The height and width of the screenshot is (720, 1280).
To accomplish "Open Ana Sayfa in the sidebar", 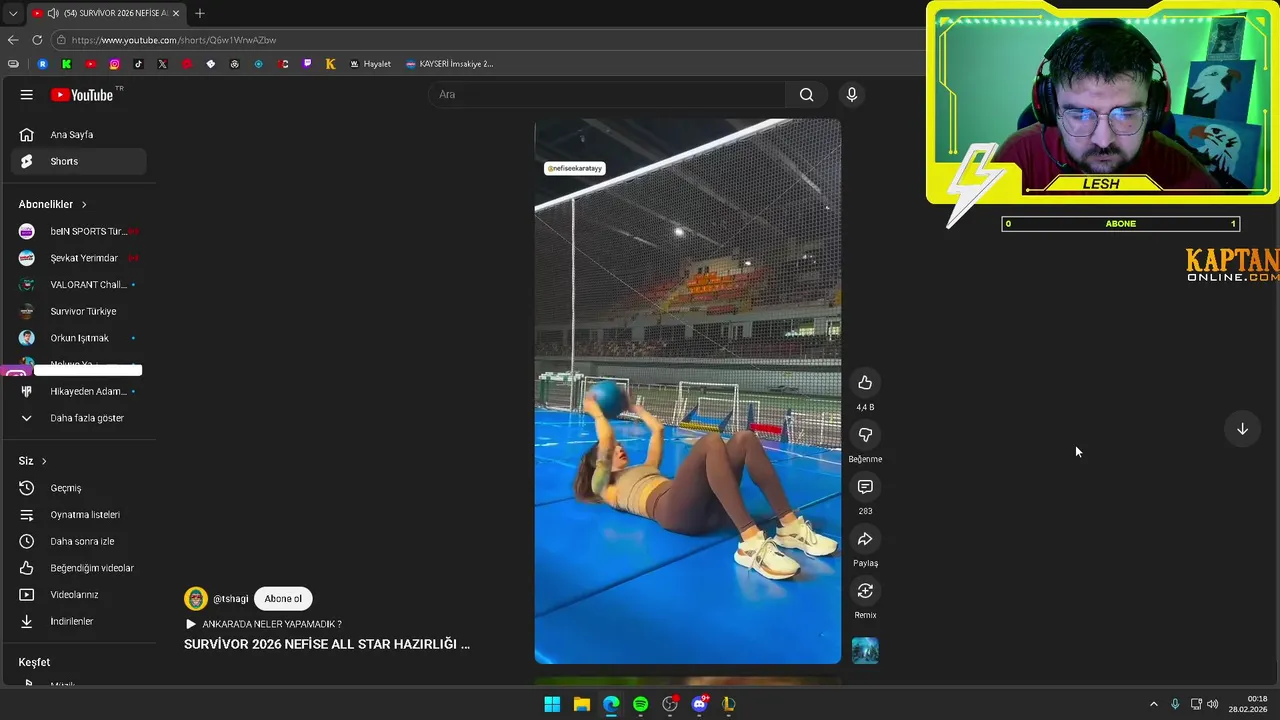I will [x=78, y=135].
